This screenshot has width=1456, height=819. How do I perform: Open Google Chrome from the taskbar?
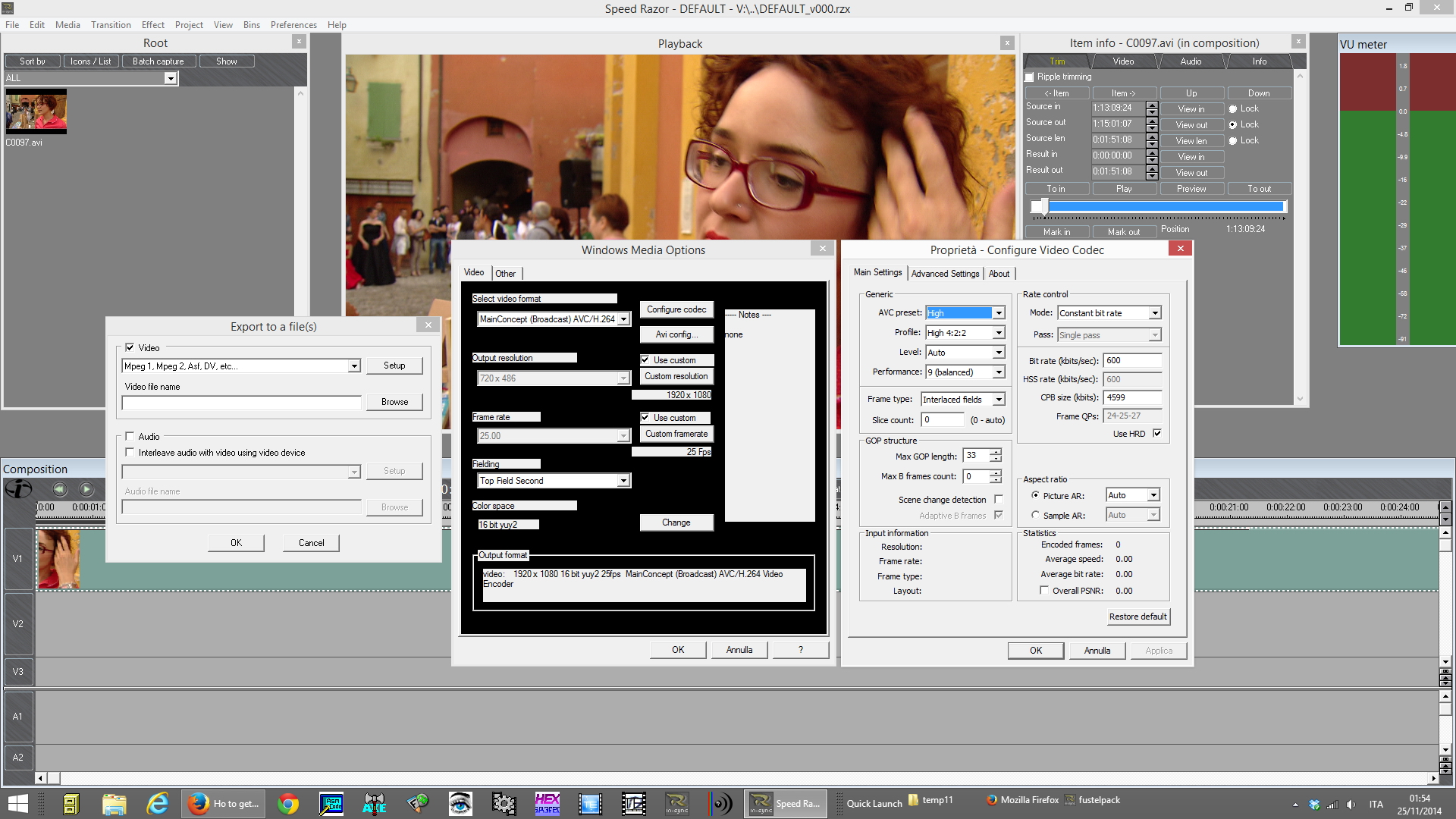tap(288, 804)
